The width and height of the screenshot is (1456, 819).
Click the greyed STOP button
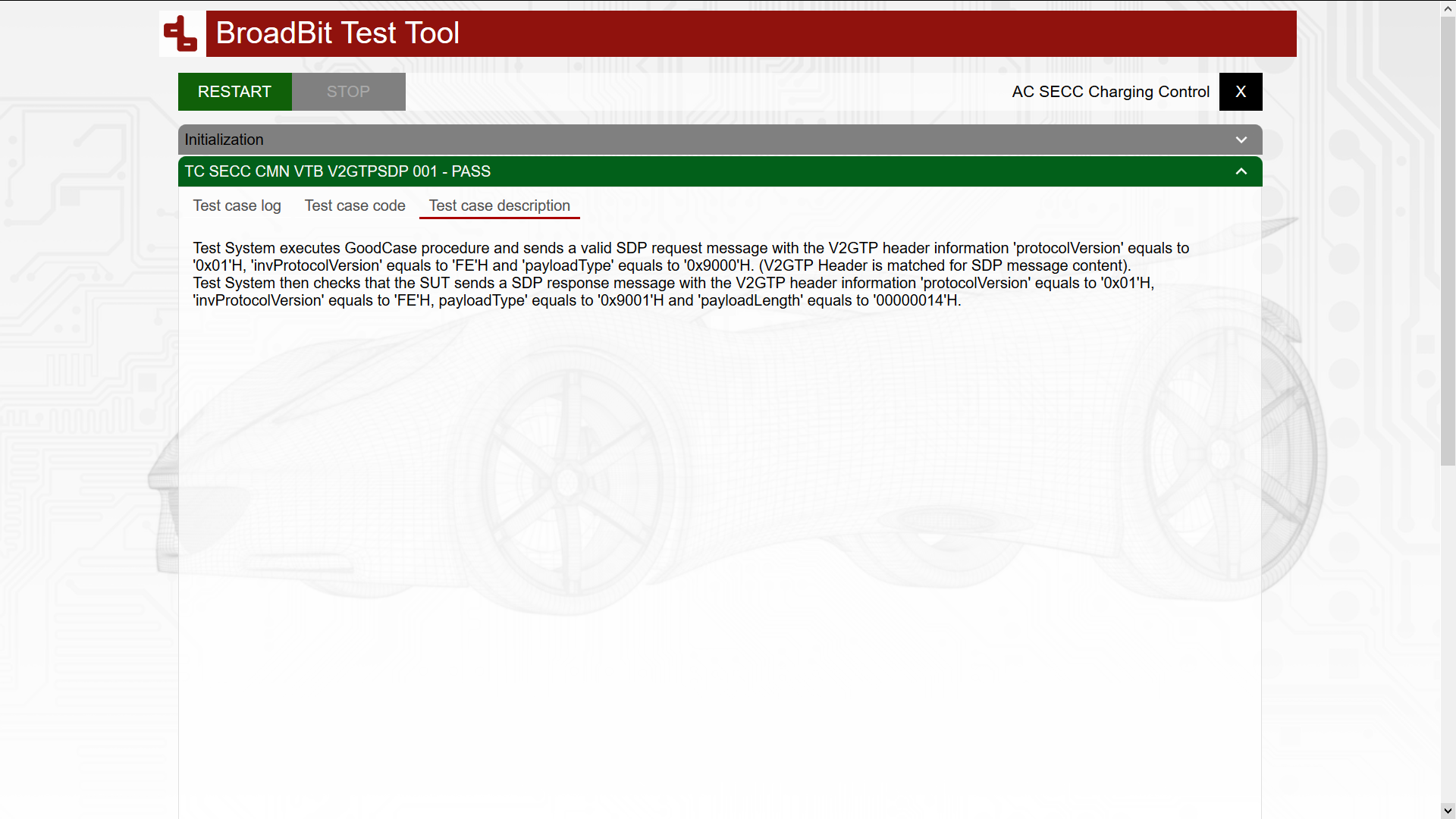[349, 92]
